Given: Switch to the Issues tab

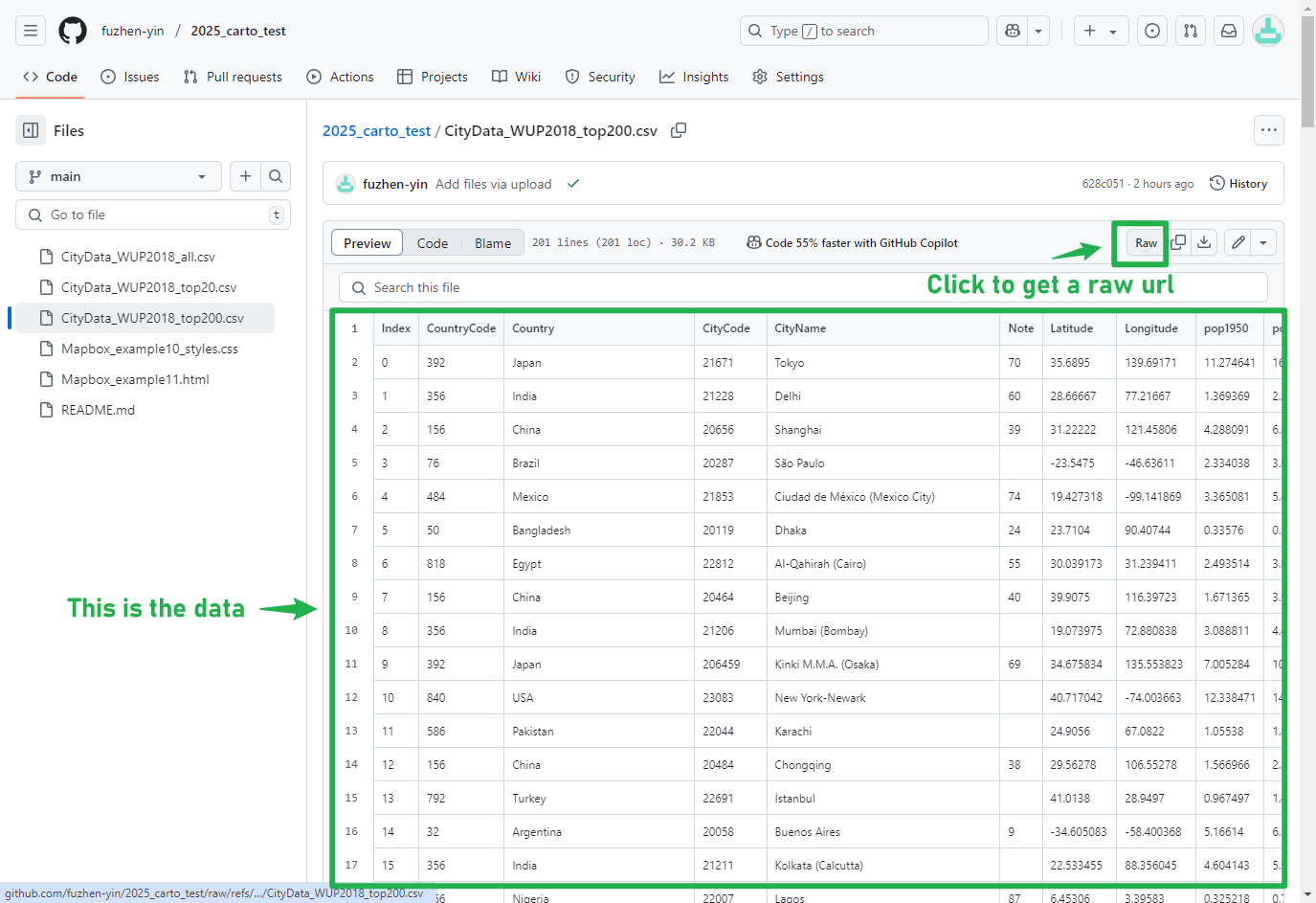Looking at the screenshot, I should tap(130, 77).
